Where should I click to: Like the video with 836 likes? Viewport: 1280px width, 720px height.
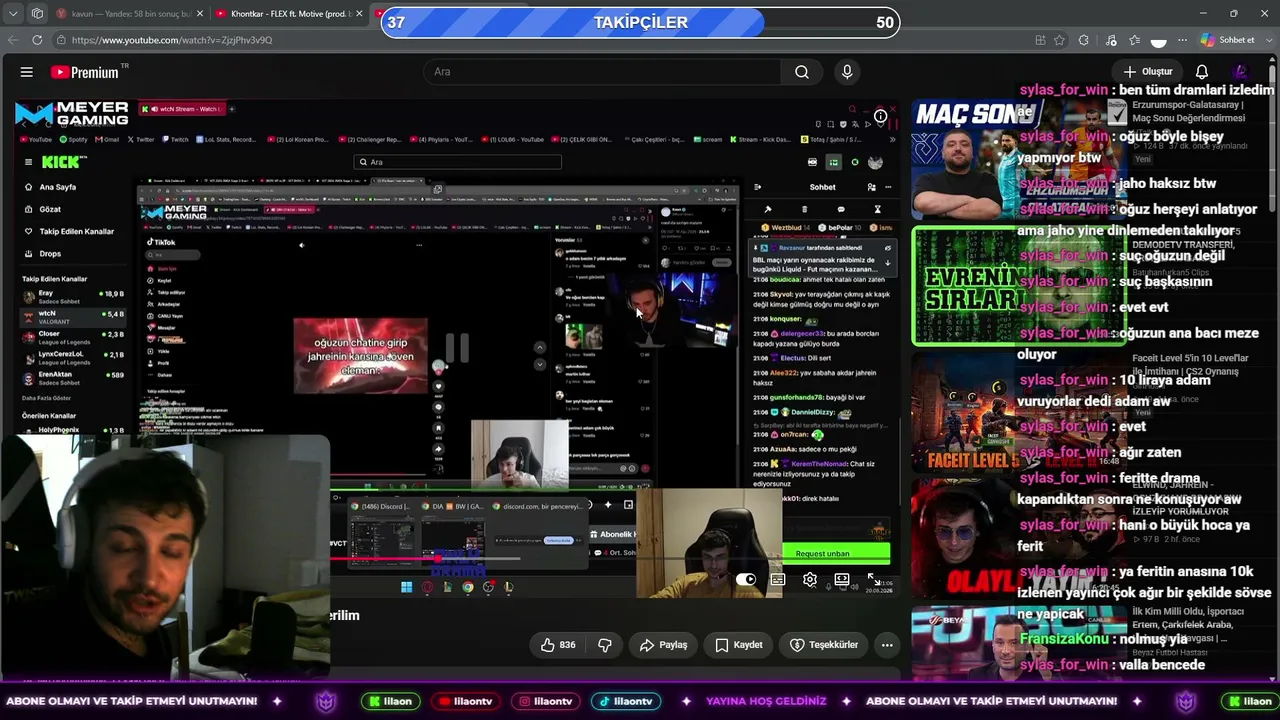tap(557, 645)
